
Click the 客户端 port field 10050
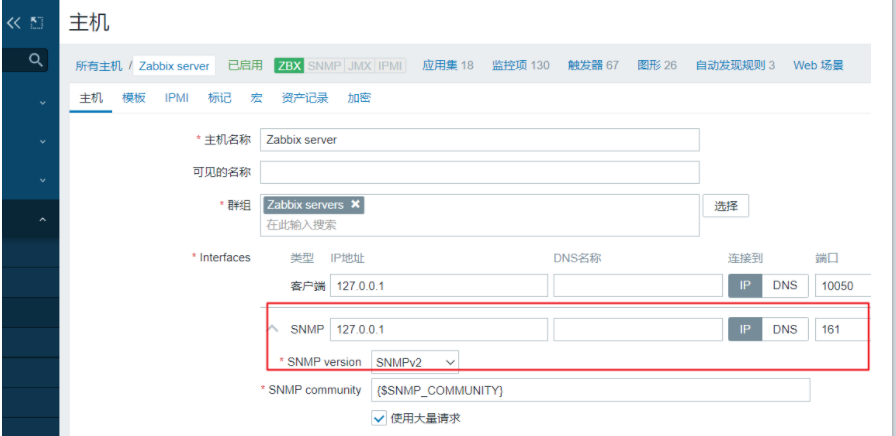point(843,286)
